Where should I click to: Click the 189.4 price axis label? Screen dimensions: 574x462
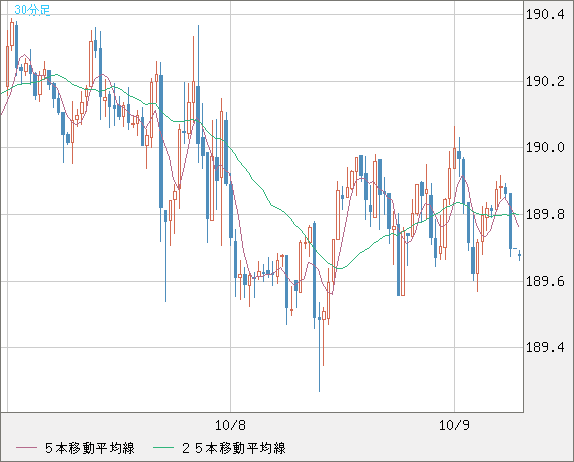coord(545,347)
